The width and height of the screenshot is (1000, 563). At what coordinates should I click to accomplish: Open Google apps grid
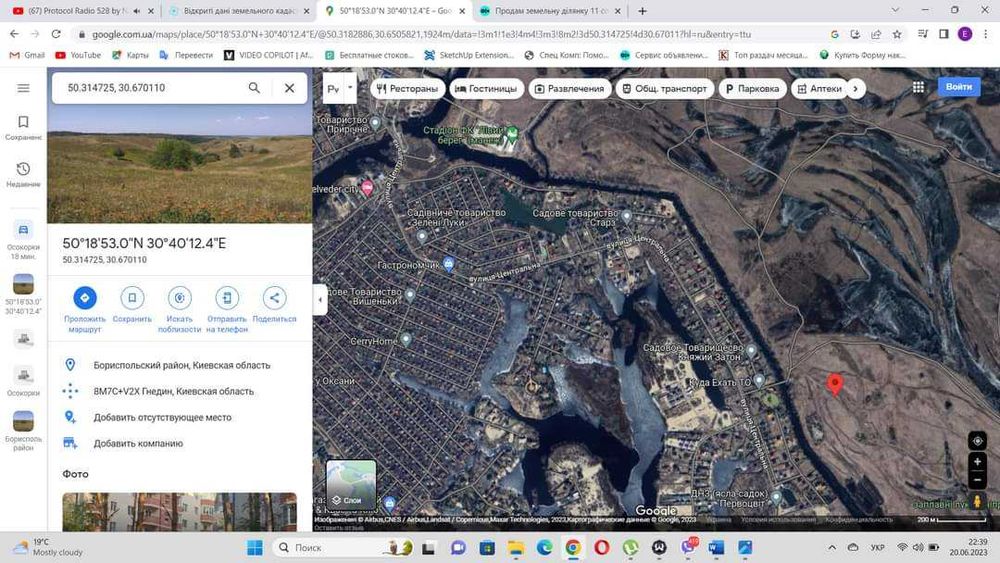pos(918,87)
